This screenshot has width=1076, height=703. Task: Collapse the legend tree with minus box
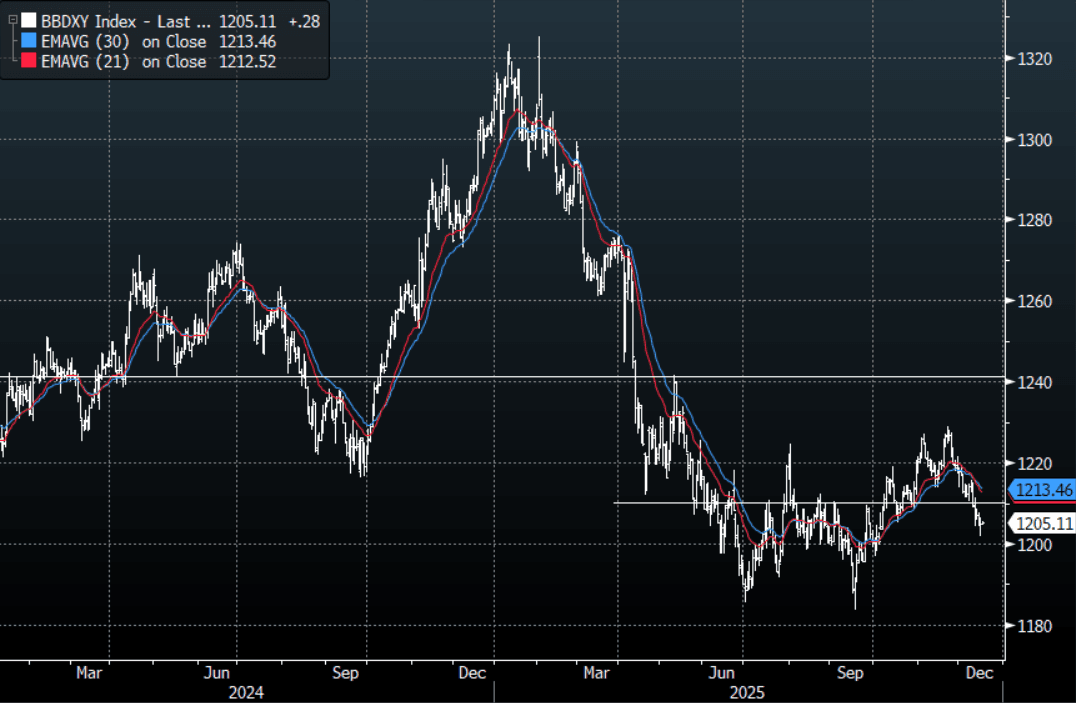coord(12,20)
